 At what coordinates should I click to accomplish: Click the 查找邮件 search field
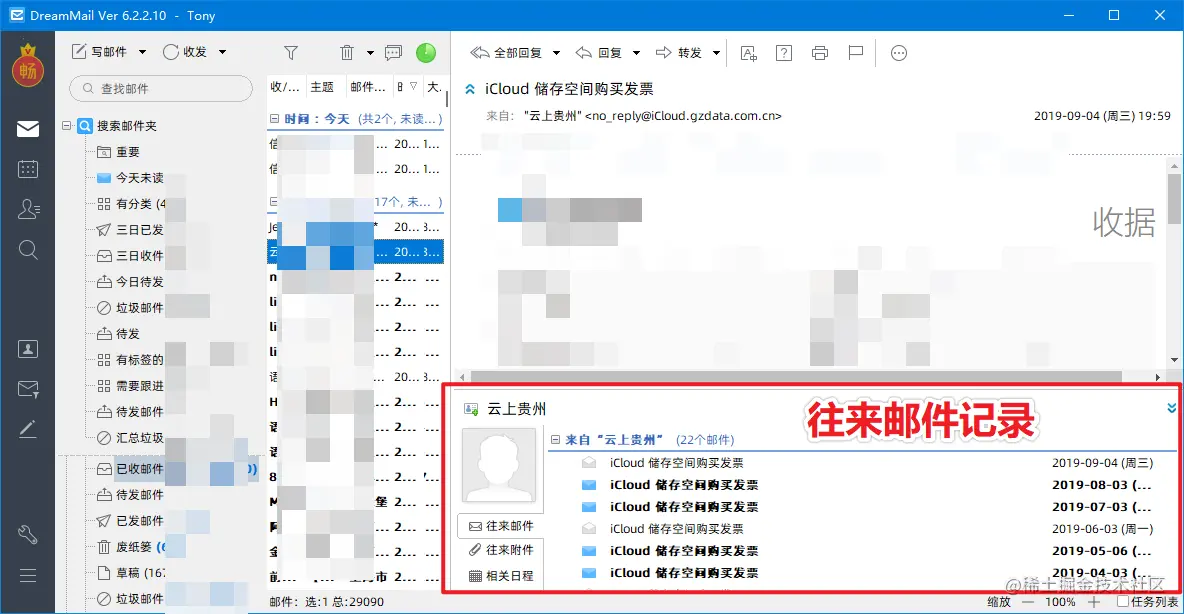161,88
